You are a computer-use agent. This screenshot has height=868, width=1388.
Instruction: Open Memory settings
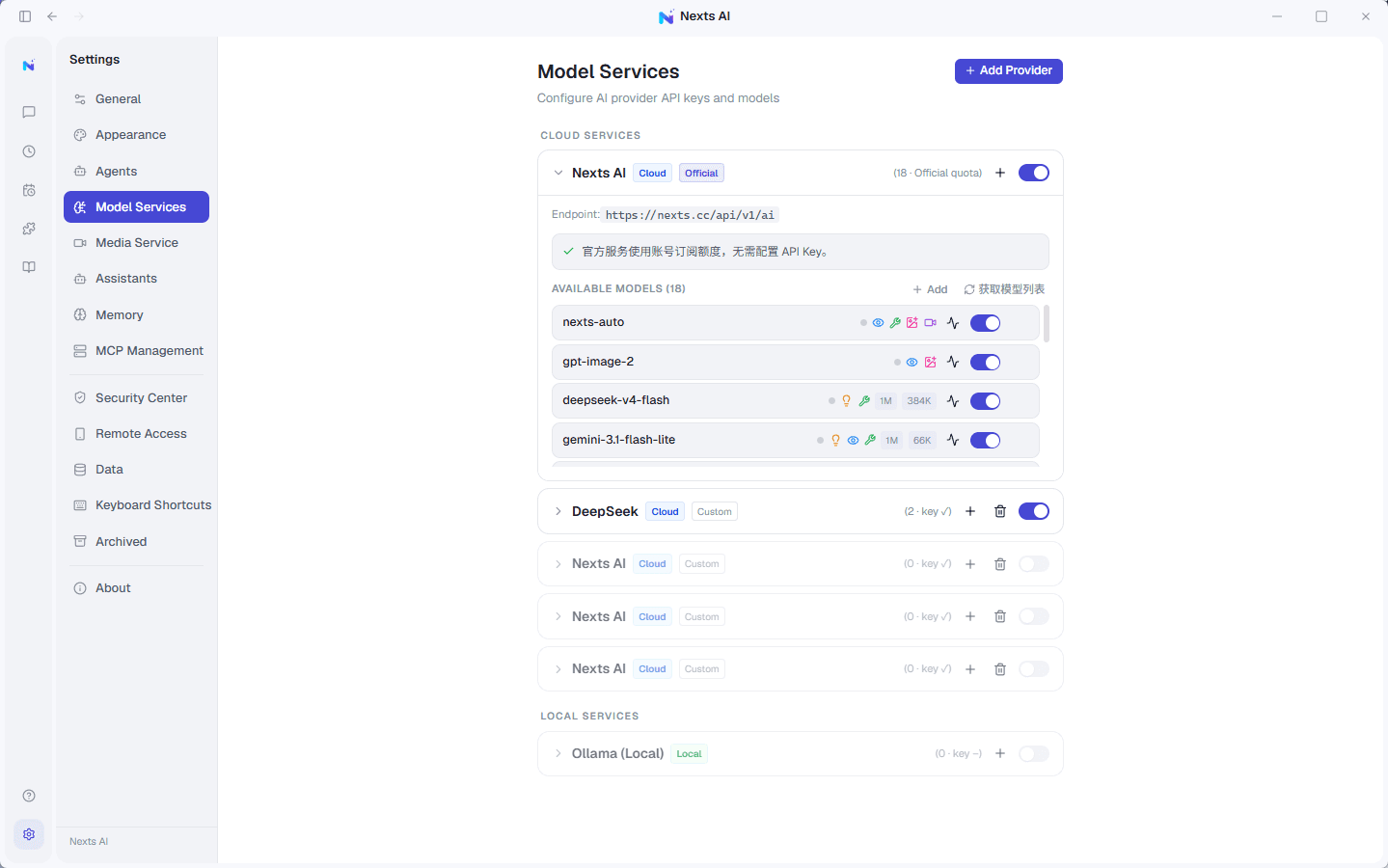136,315
